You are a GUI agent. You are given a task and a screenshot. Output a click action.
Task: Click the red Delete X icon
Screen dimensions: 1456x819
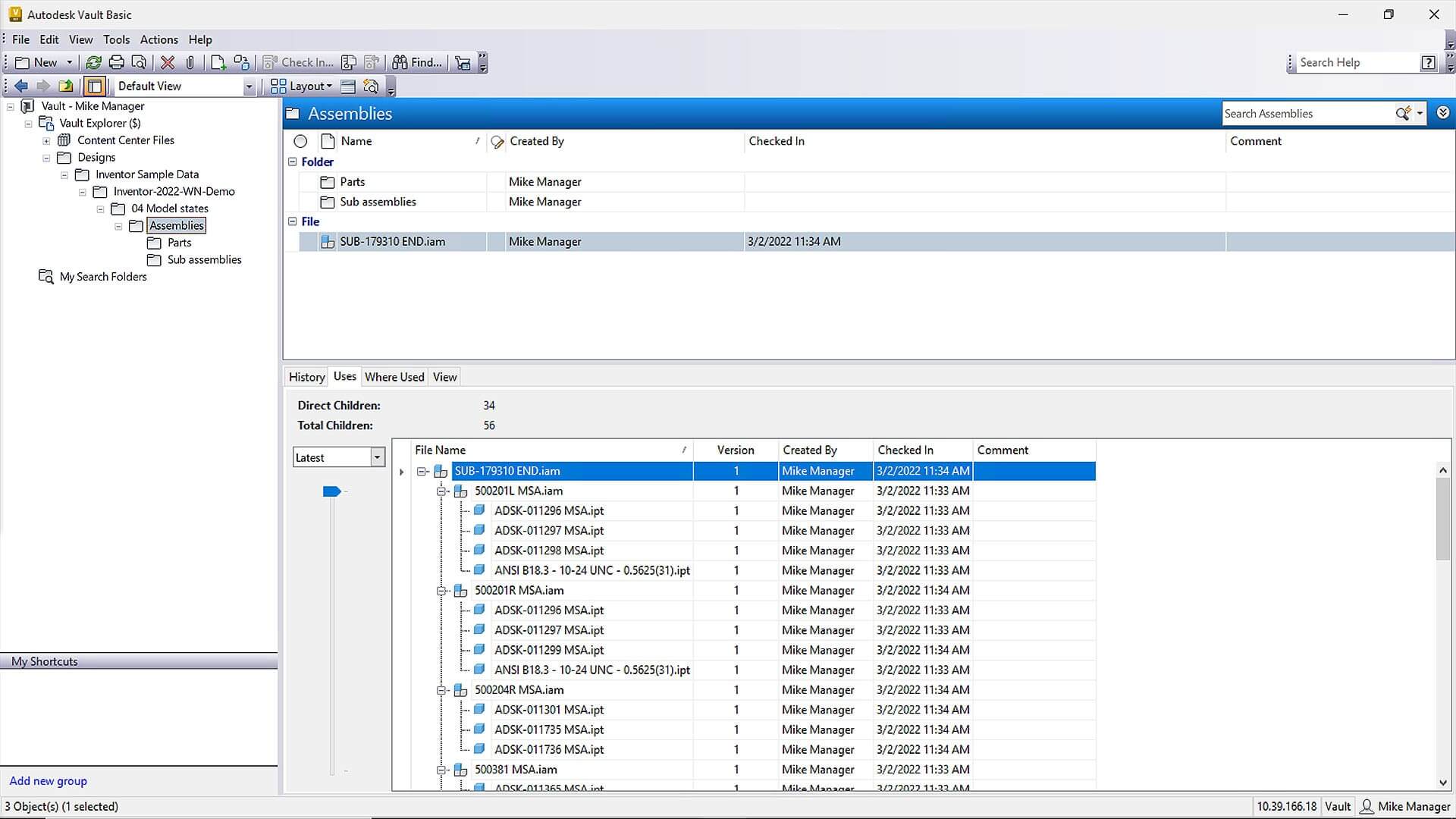[168, 63]
